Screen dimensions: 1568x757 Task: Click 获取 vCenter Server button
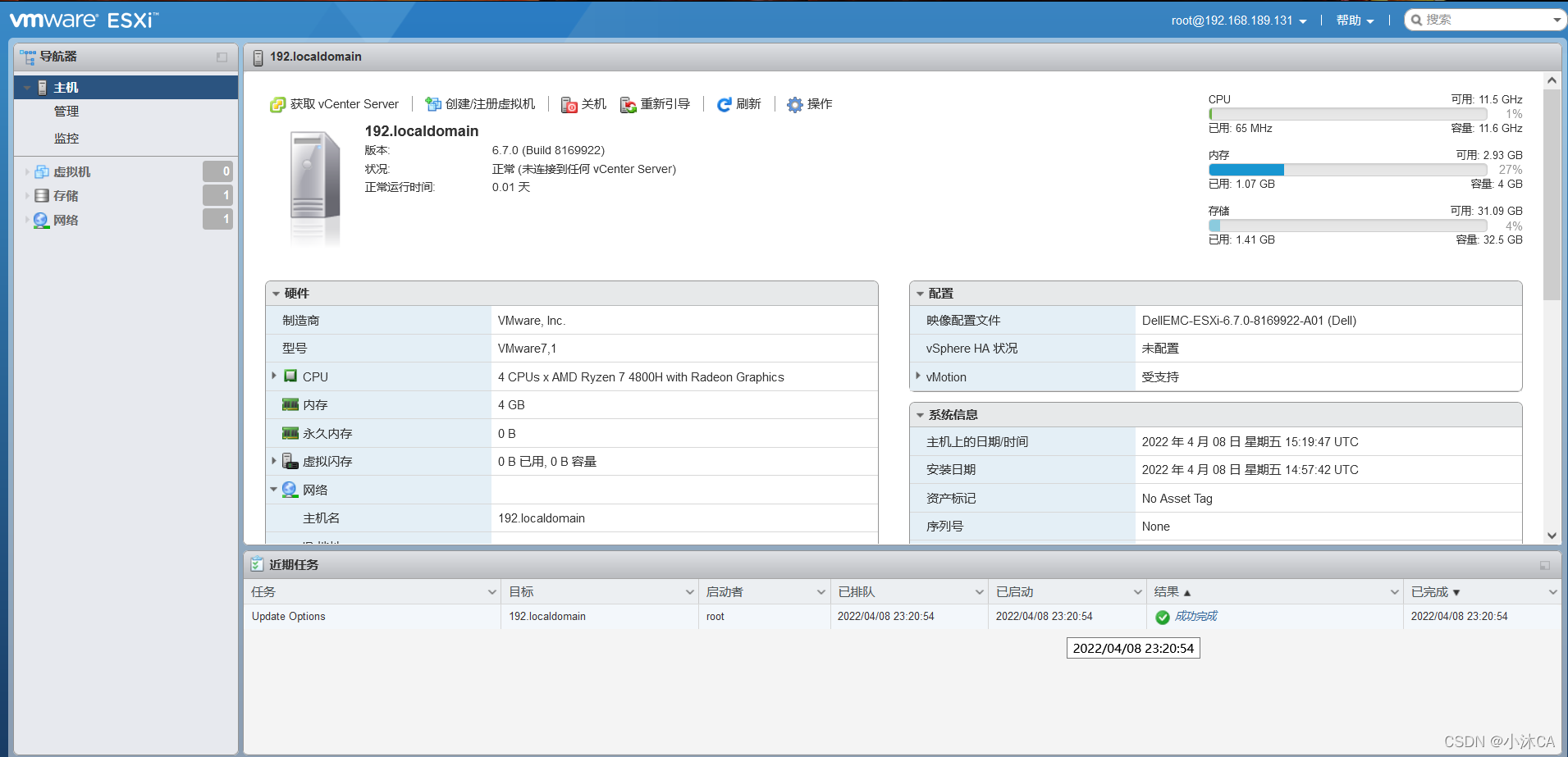click(335, 104)
